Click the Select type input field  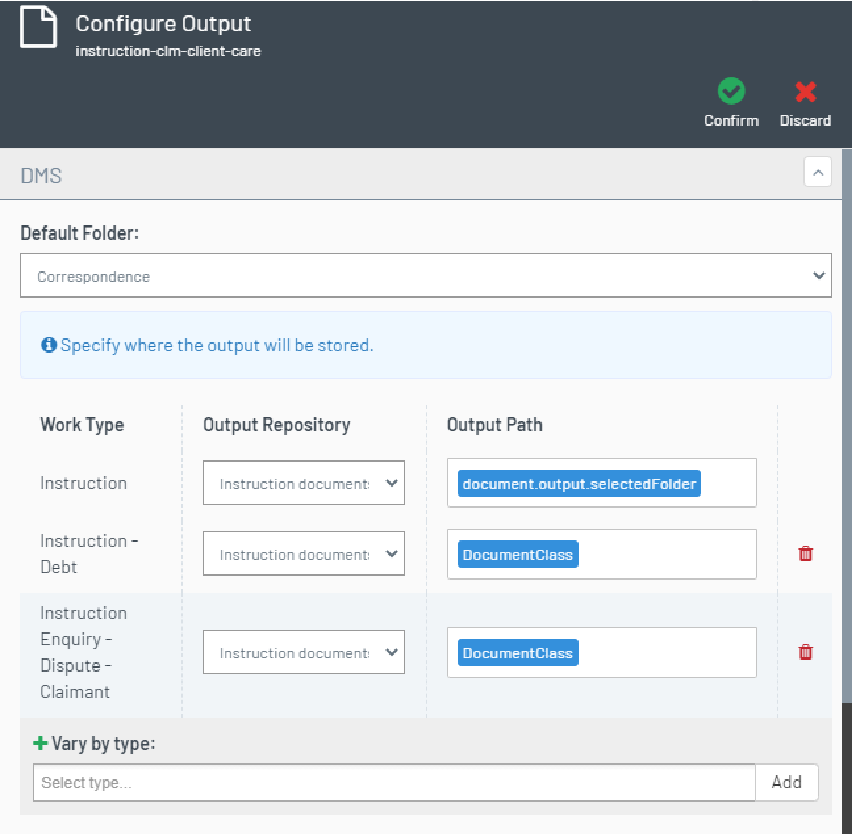coord(394,782)
